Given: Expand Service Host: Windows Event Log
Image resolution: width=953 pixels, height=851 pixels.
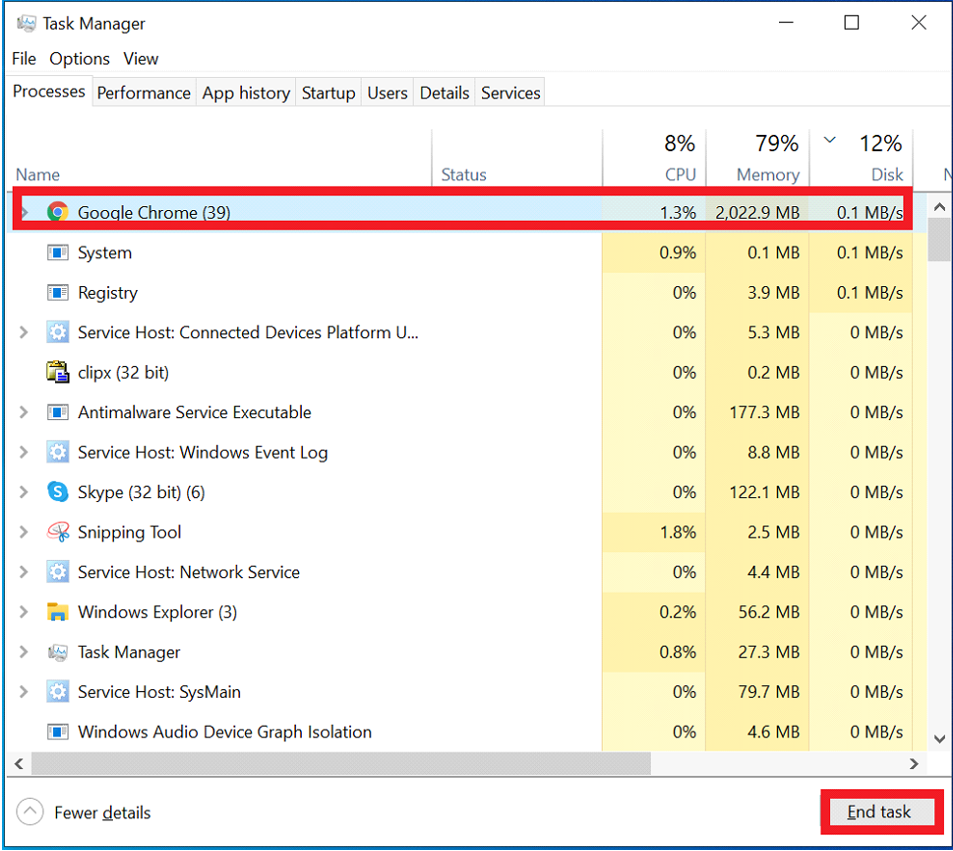Looking at the screenshot, I should [24, 452].
